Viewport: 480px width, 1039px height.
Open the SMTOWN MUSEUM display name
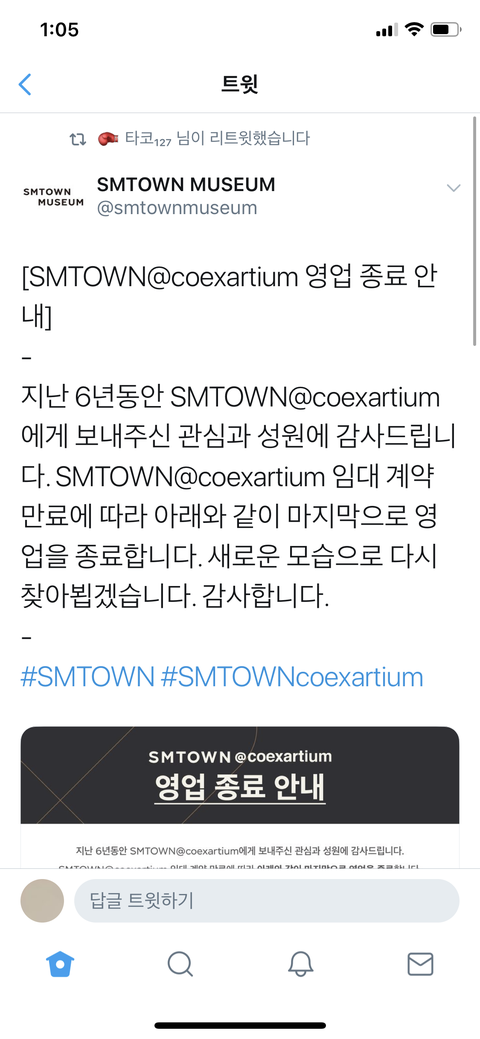(186, 184)
